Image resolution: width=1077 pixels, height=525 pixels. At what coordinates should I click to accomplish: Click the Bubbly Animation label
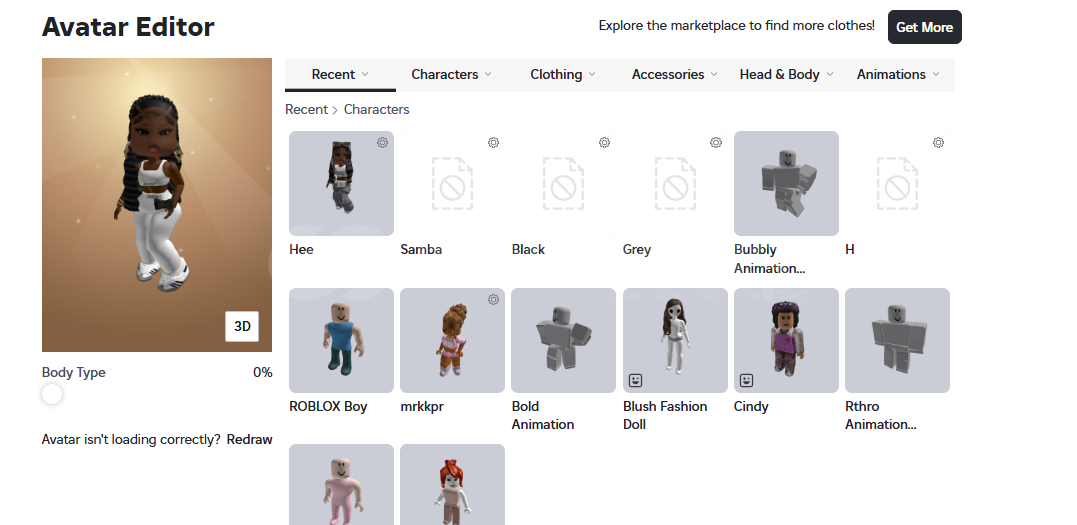pyautogui.click(x=769, y=259)
